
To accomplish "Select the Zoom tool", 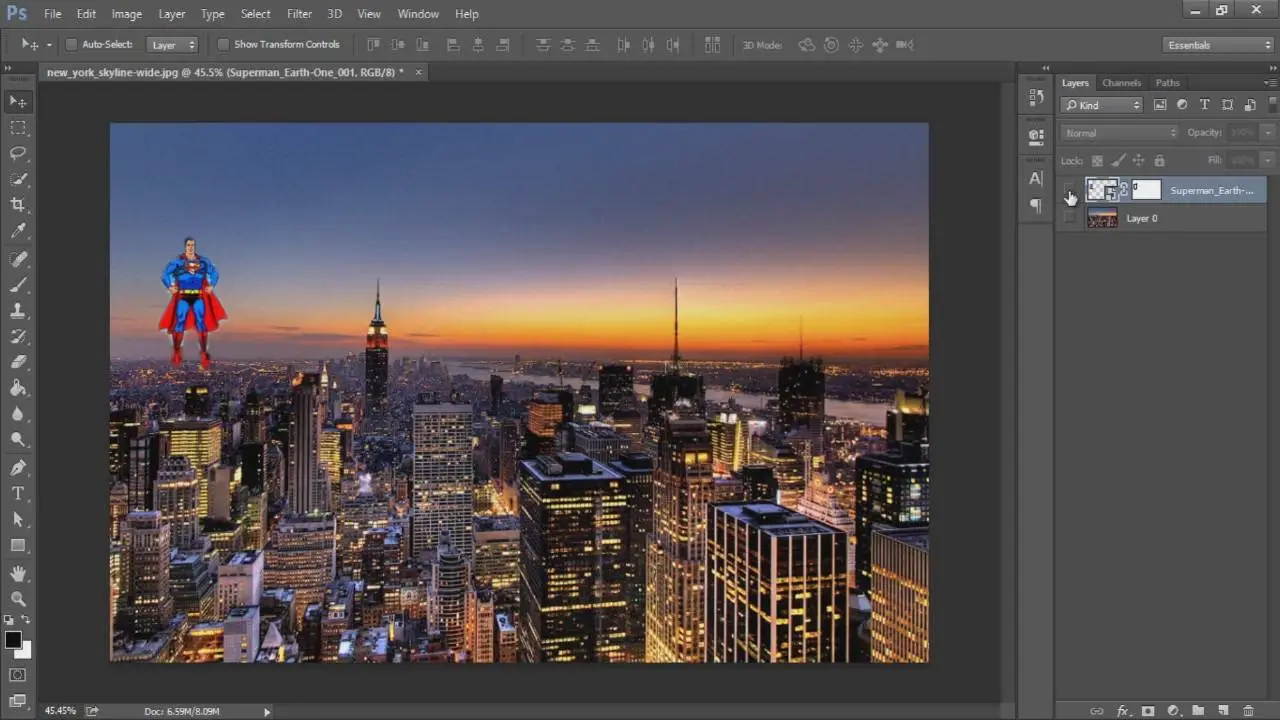I will coord(18,598).
